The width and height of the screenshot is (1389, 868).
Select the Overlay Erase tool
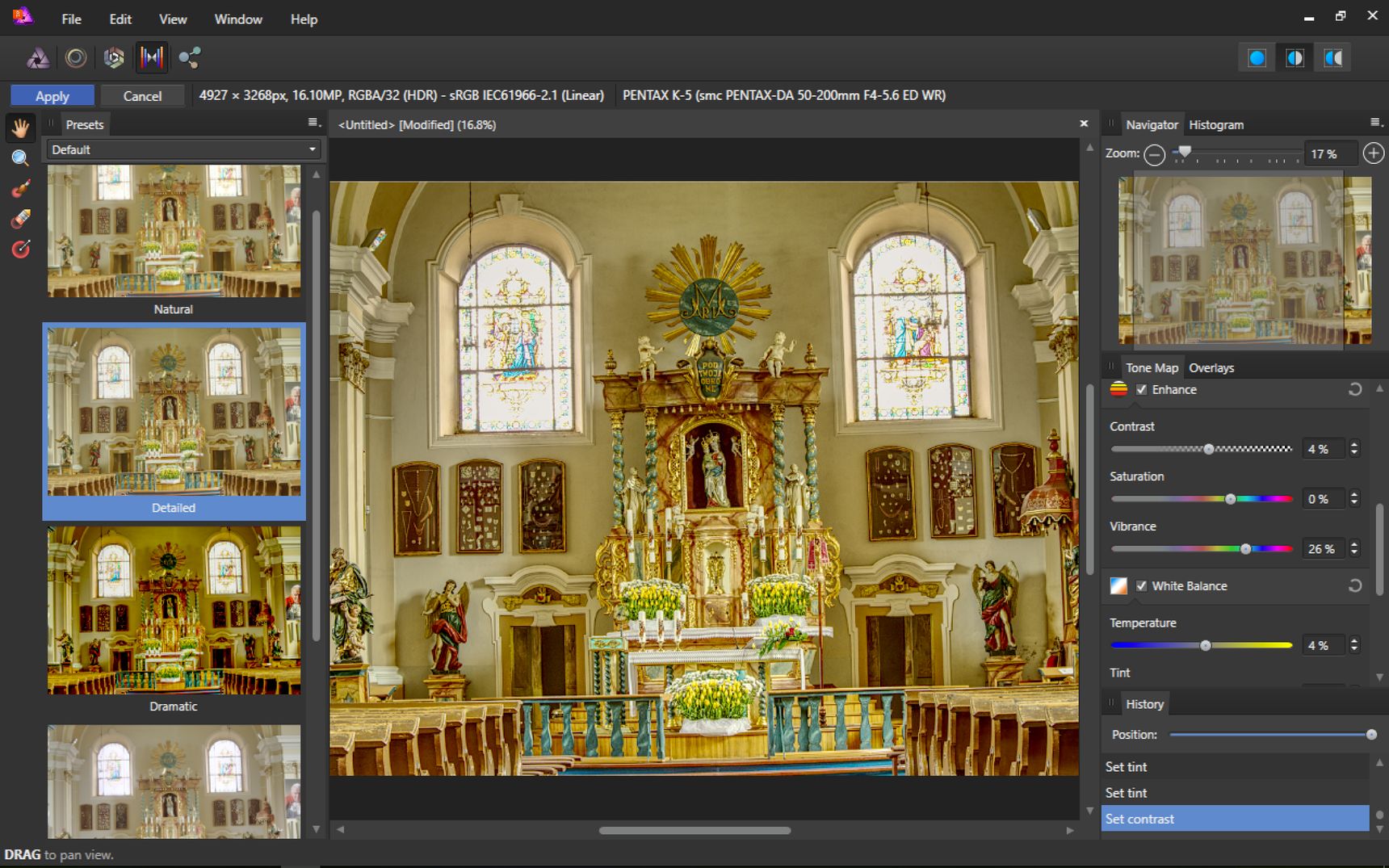20,219
